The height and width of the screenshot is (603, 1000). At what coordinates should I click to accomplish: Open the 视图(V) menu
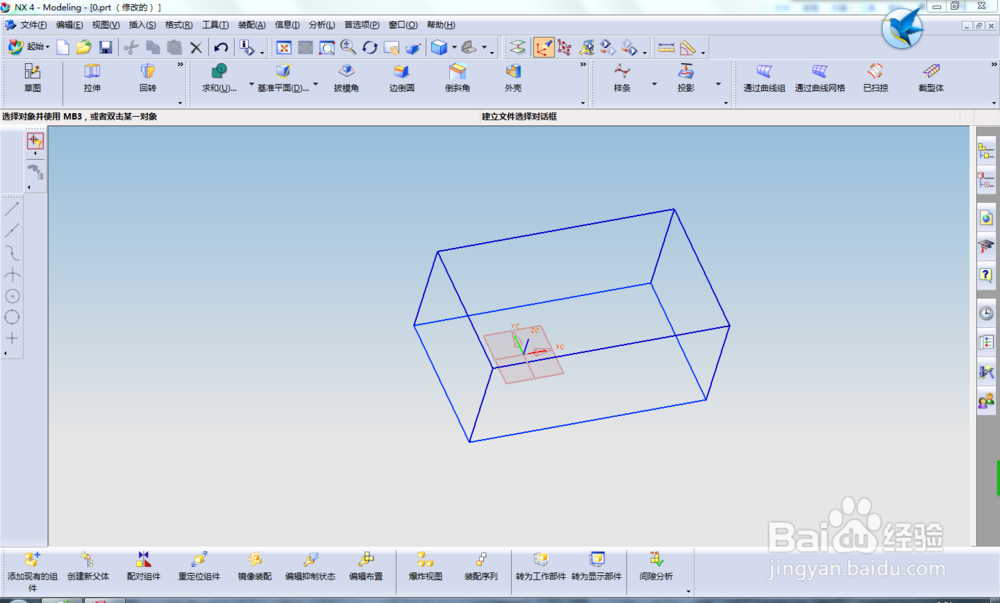pos(105,25)
